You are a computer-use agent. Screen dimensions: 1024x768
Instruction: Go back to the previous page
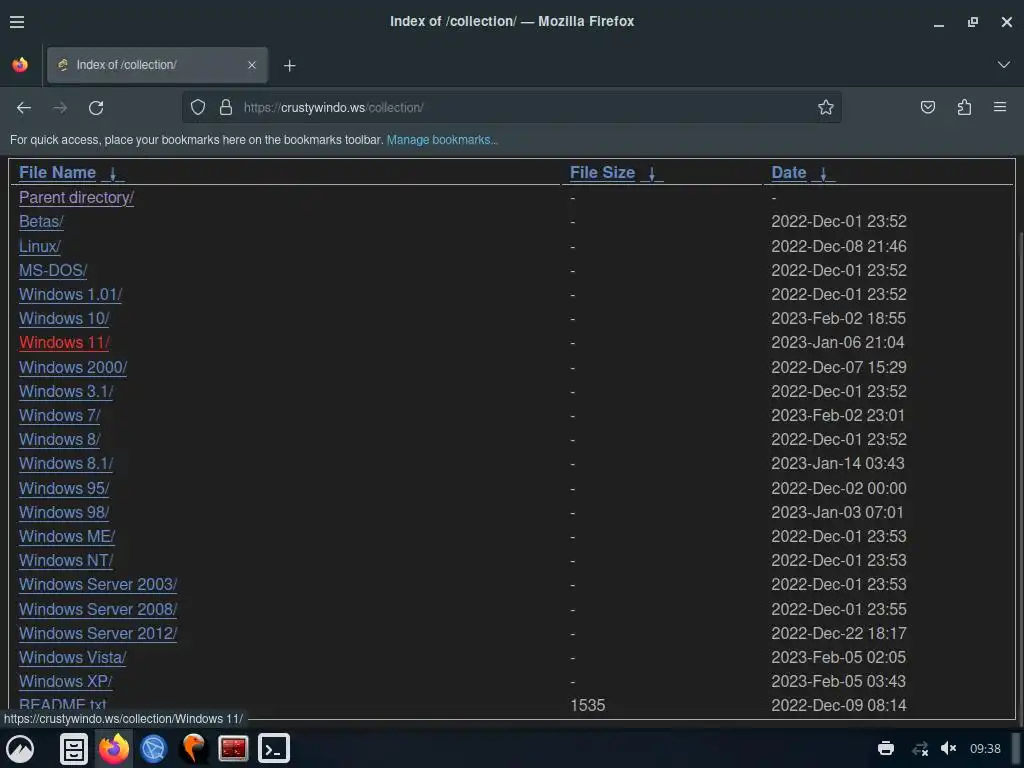click(x=24, y=108)
